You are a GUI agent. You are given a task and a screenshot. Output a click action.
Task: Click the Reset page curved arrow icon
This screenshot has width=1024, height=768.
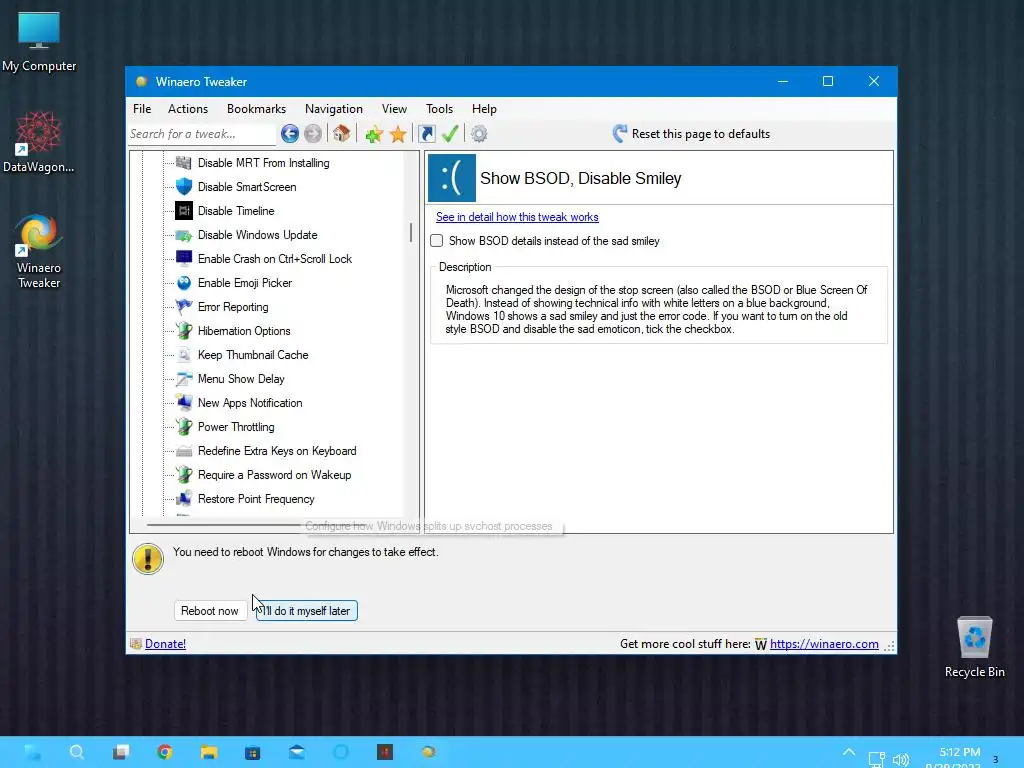tap(619, 134)
